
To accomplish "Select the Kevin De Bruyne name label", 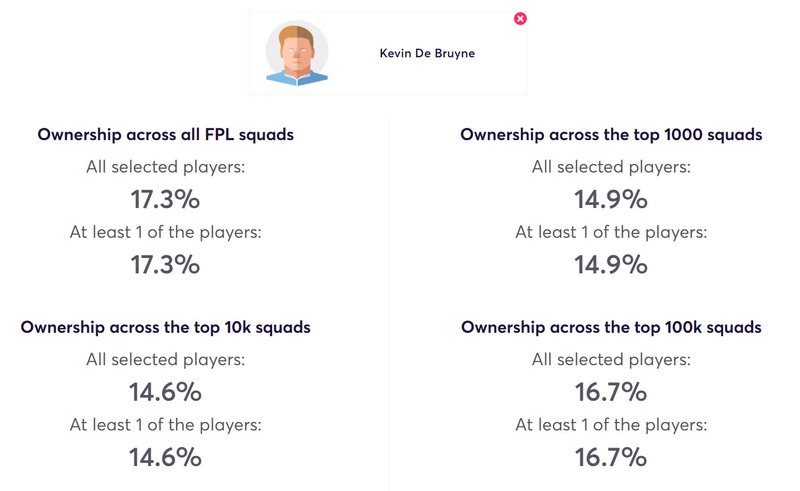I will (427, 53).
